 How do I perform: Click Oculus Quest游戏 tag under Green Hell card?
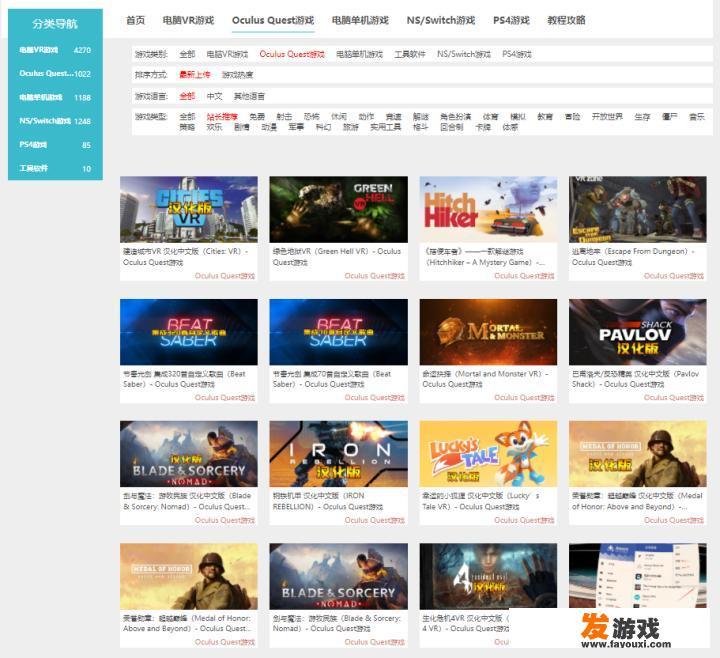tap(374, 276)
